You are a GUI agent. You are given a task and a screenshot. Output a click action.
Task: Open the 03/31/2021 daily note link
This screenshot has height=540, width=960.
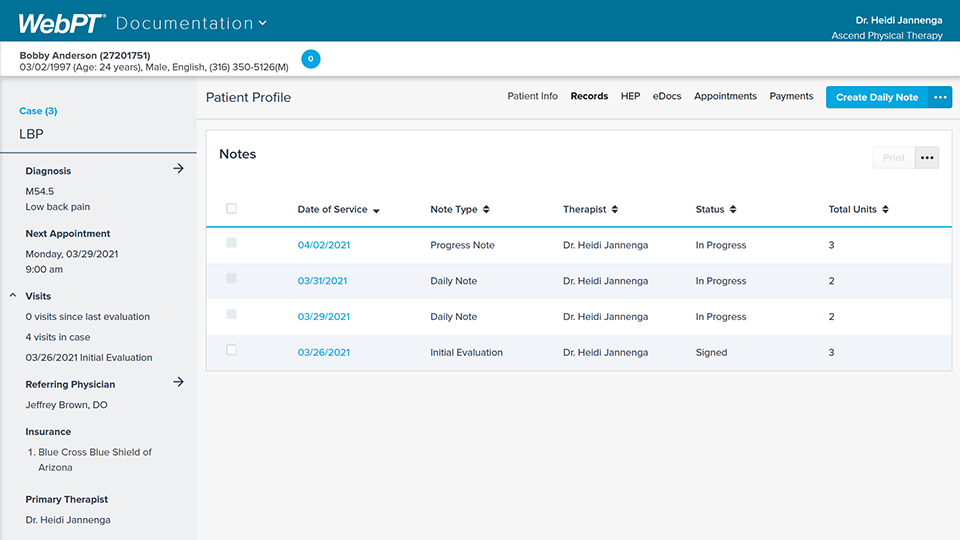coord(322,281)
